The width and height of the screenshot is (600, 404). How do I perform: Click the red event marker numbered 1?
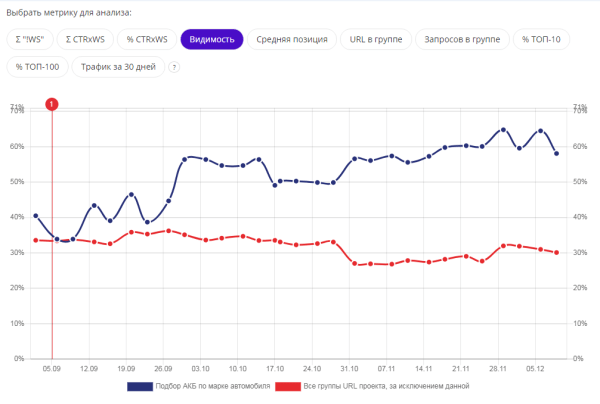(52, 103)
